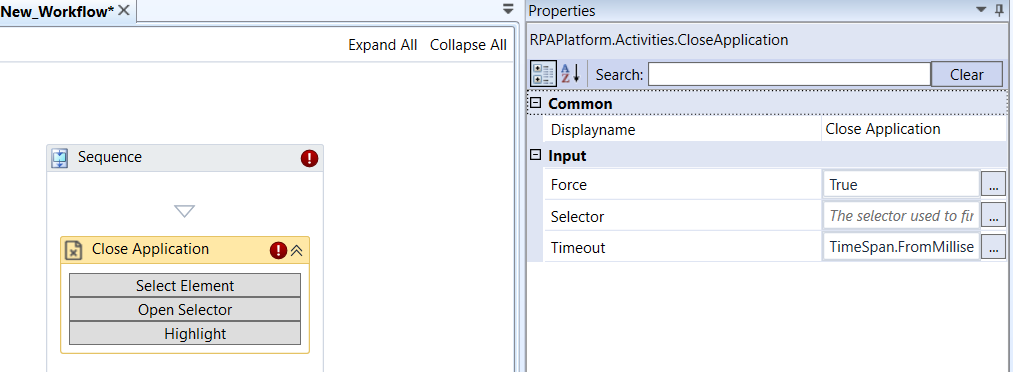Click the Open Selector button
Image resolution: width=1013 pixels, height=372 pixels.
point(185,310)
